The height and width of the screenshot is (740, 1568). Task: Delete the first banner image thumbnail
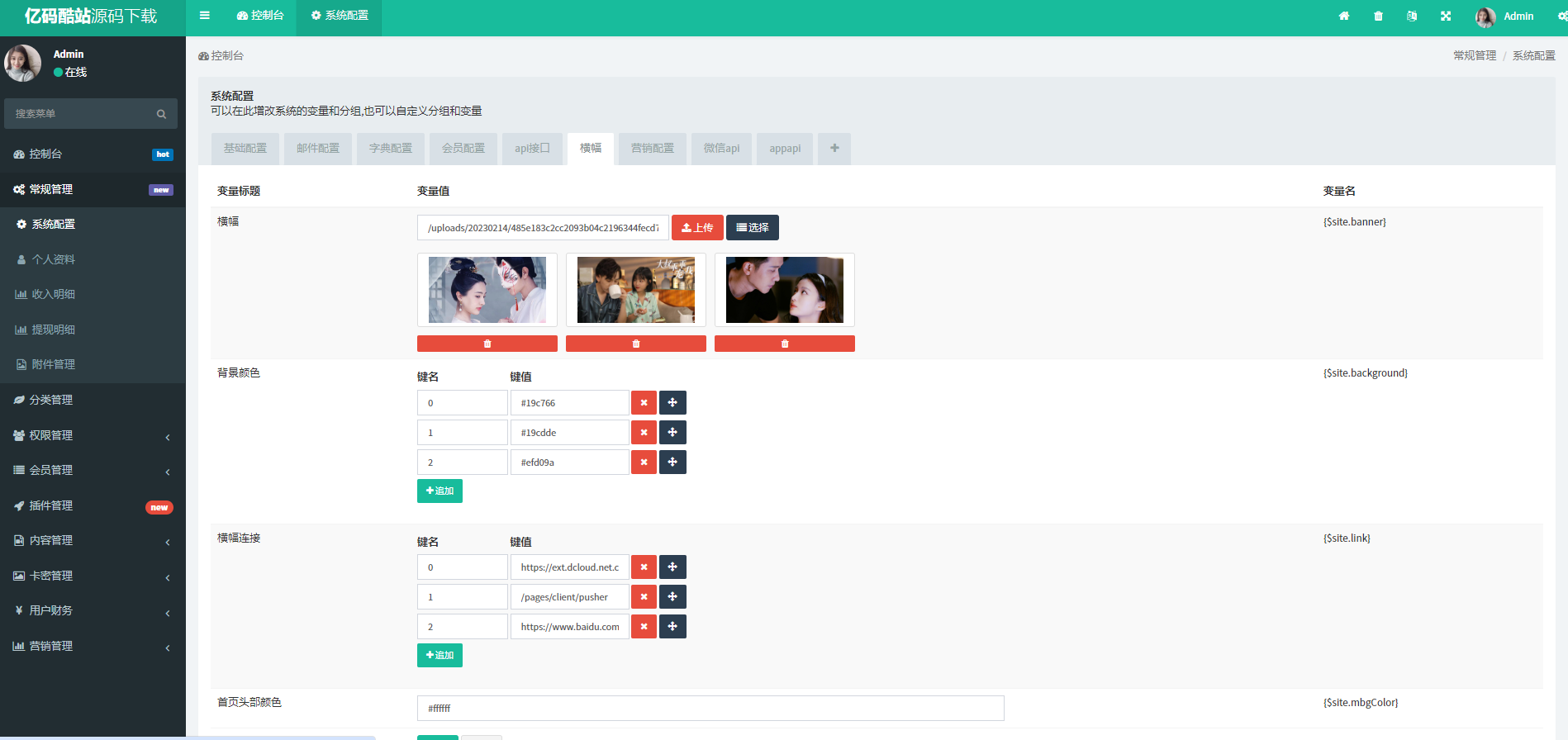point(487,344)
